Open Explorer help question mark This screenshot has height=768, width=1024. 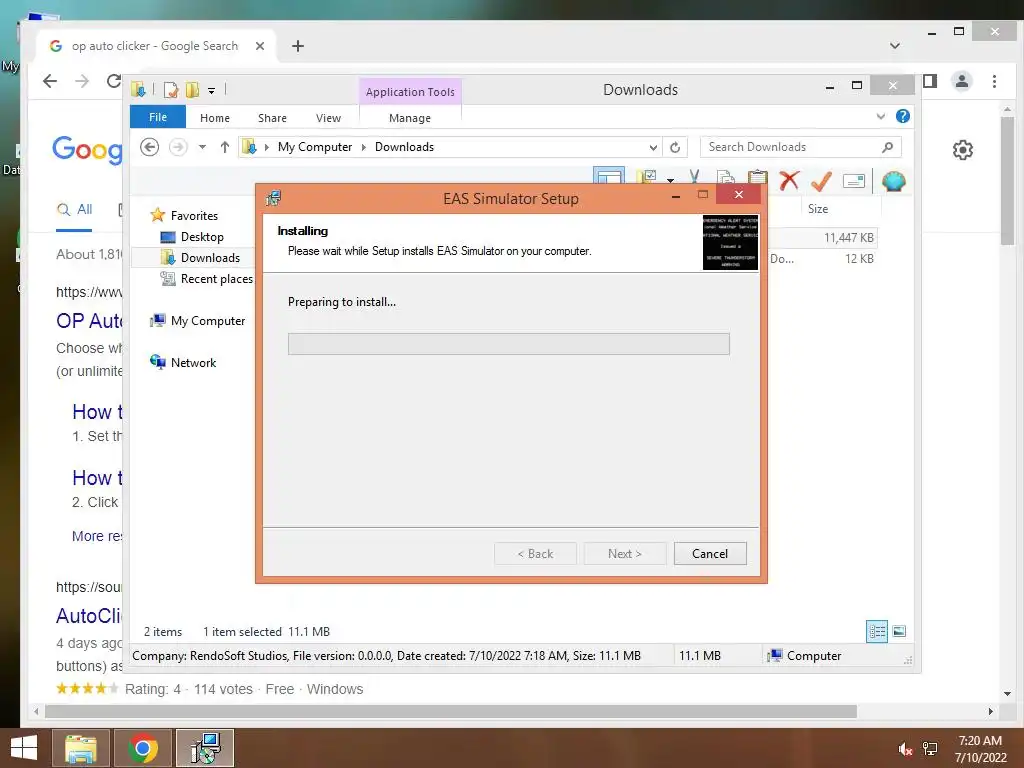[x=903, y=116]
